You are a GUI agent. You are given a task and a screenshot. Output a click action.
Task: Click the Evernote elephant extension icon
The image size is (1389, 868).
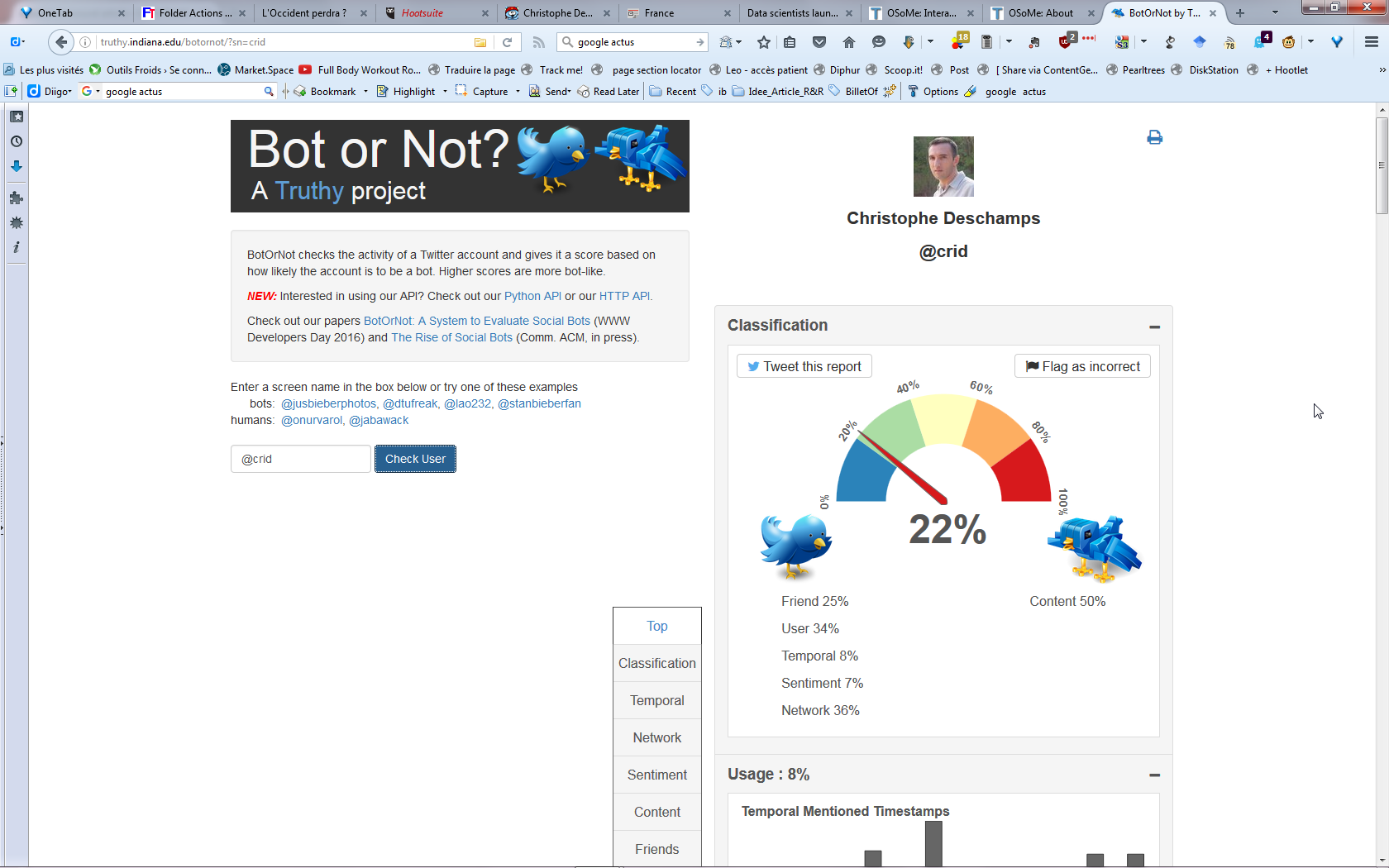pyautogui.click(x=1033, y=42)
